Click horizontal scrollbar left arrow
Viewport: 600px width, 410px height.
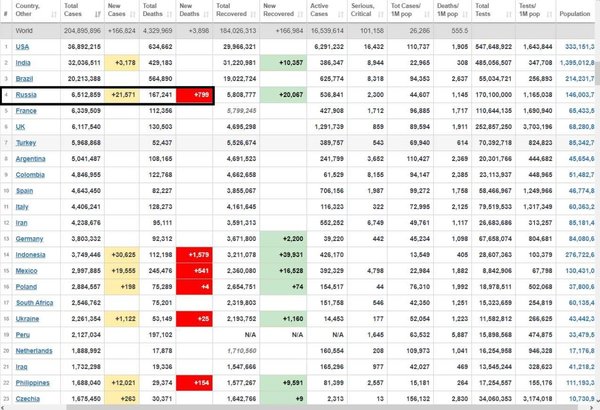point(2,407)
